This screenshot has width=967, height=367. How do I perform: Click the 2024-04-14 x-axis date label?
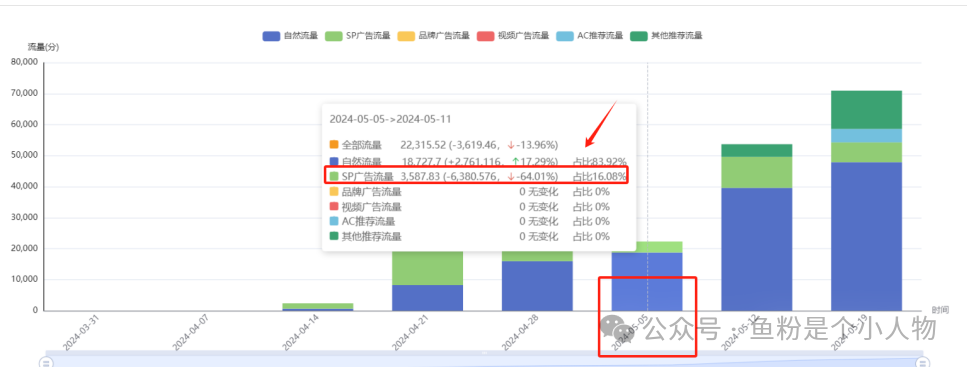coord(301,331)
